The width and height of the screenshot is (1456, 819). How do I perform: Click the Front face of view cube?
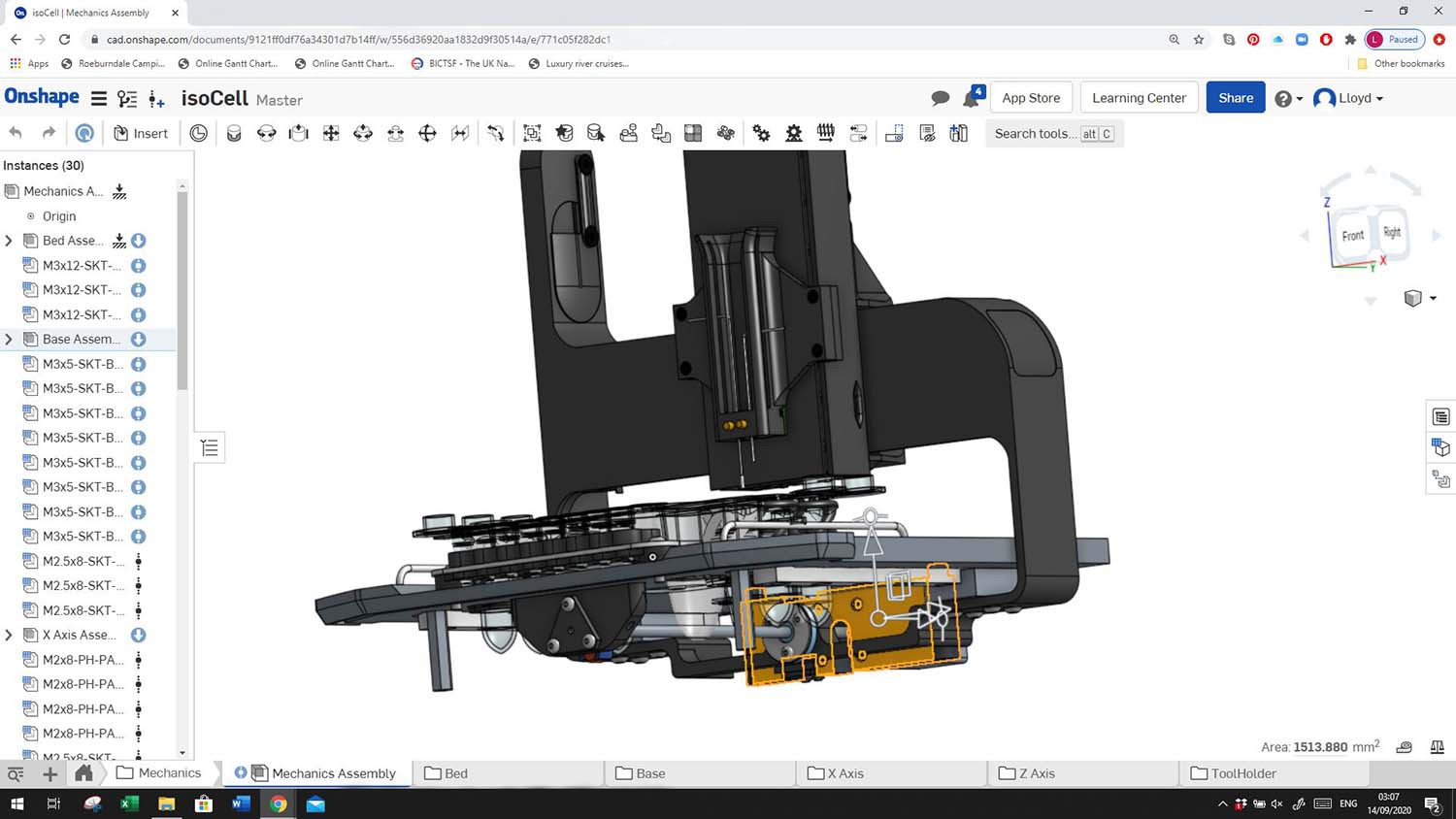click(x=1352, y=236)
